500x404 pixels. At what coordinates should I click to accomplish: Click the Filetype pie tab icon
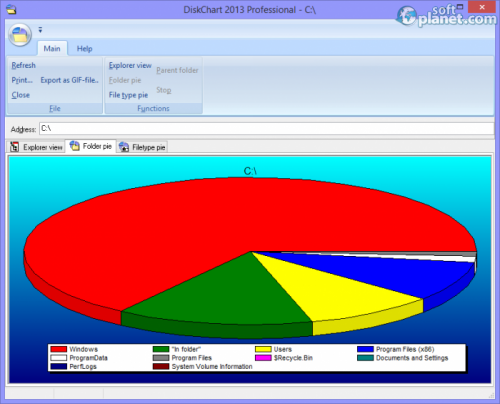point(124,147)
